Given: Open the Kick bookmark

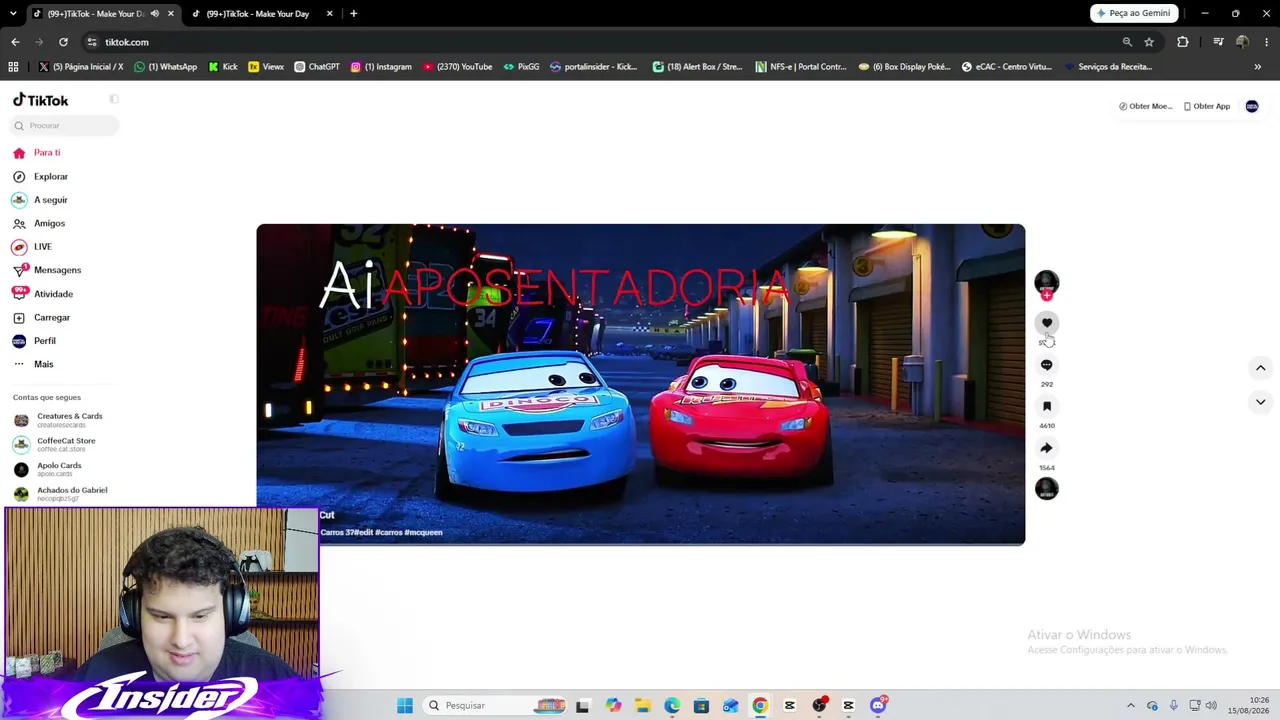Looking at the screenshot, I should 223,67.
